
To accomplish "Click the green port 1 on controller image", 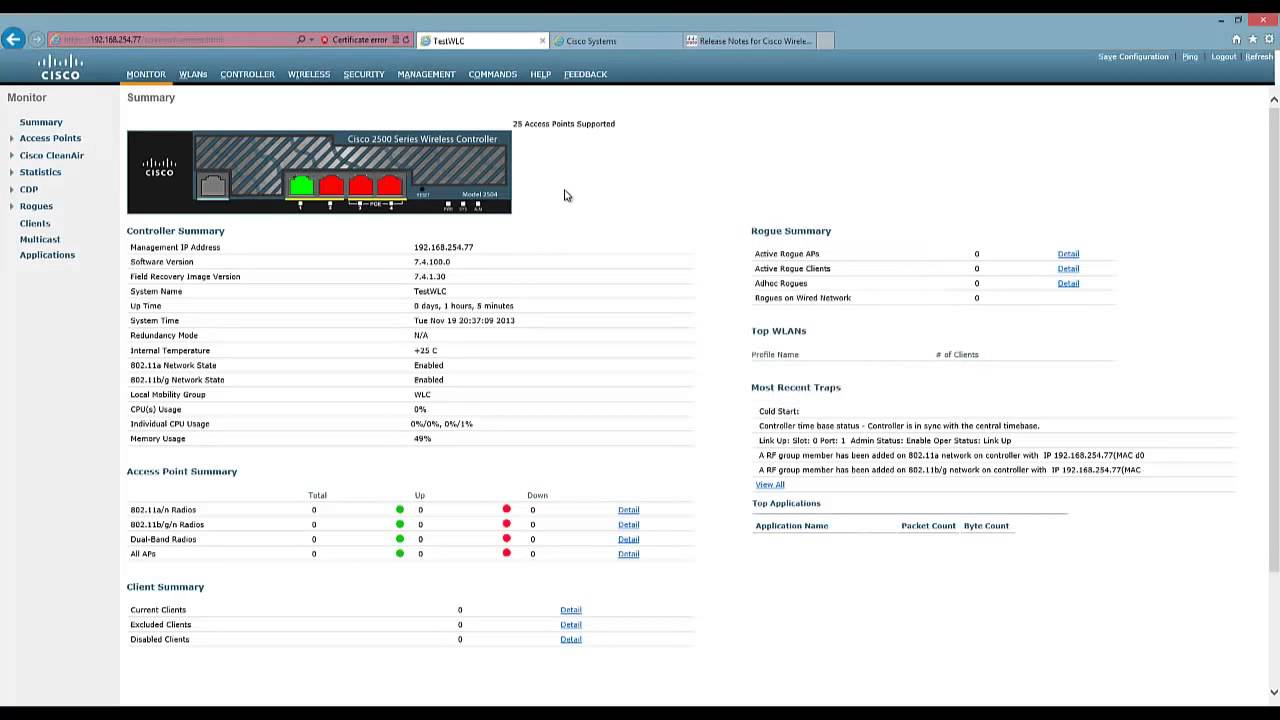I will coord(301,186).
